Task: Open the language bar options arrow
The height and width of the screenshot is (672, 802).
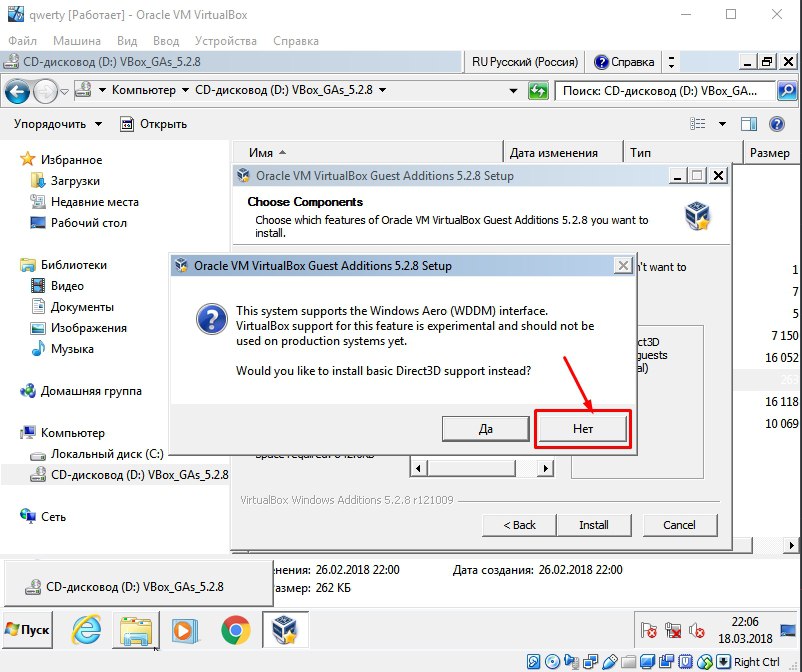Action: pyautogui.click(x=671, y=62)
